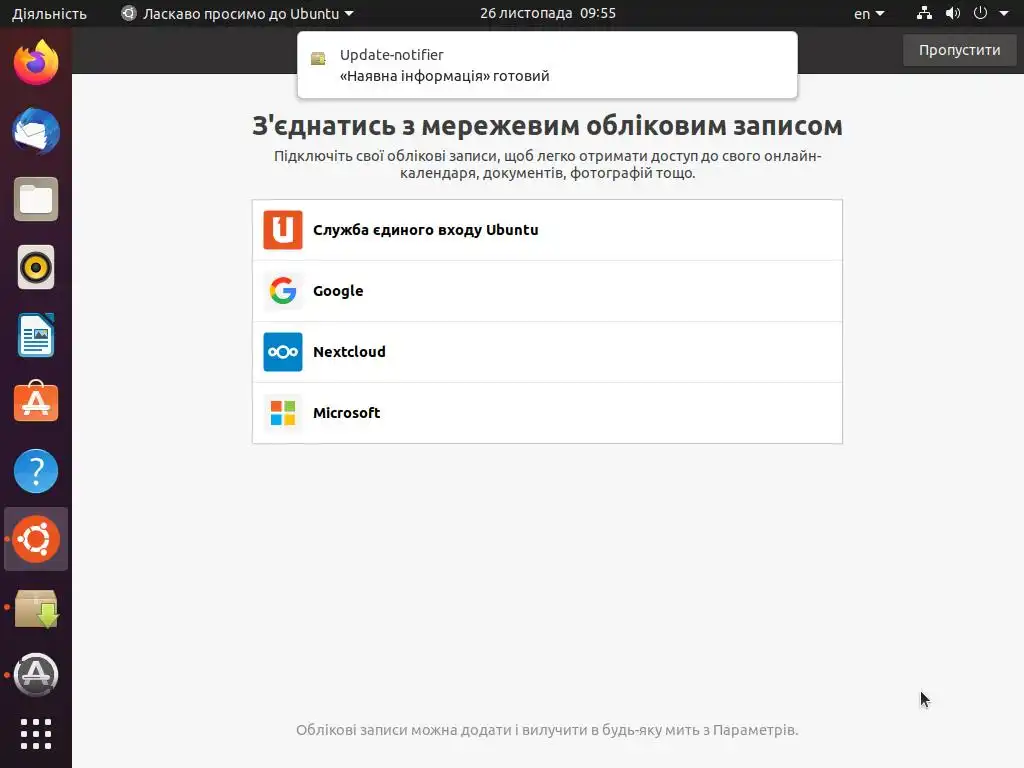The width and height of the screenshot is (1024, 768).
Task: Open the clock '26 листопада 09:55' menu
Action: (547, 13)
